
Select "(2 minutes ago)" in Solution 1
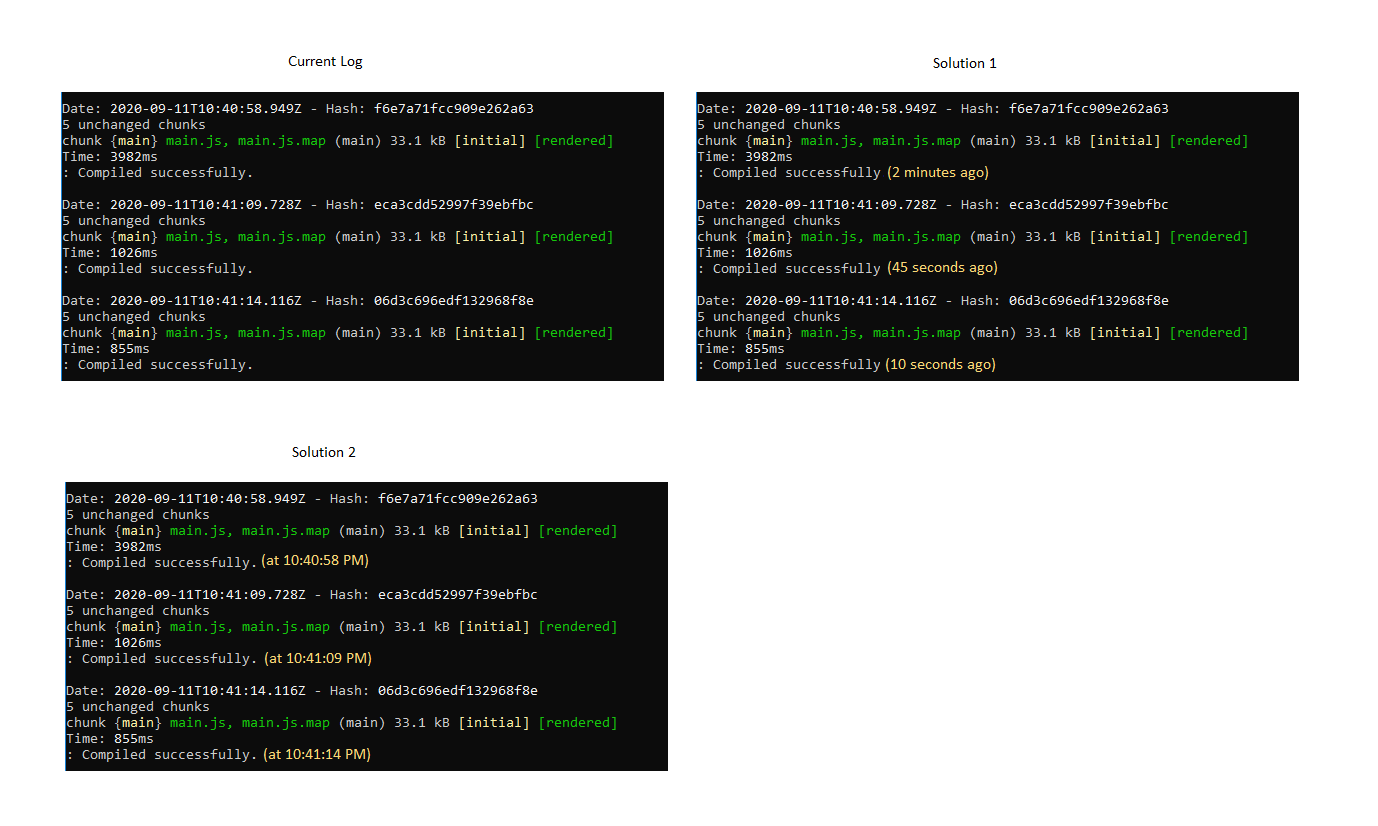pyautogui.click(x=937, y=172)
